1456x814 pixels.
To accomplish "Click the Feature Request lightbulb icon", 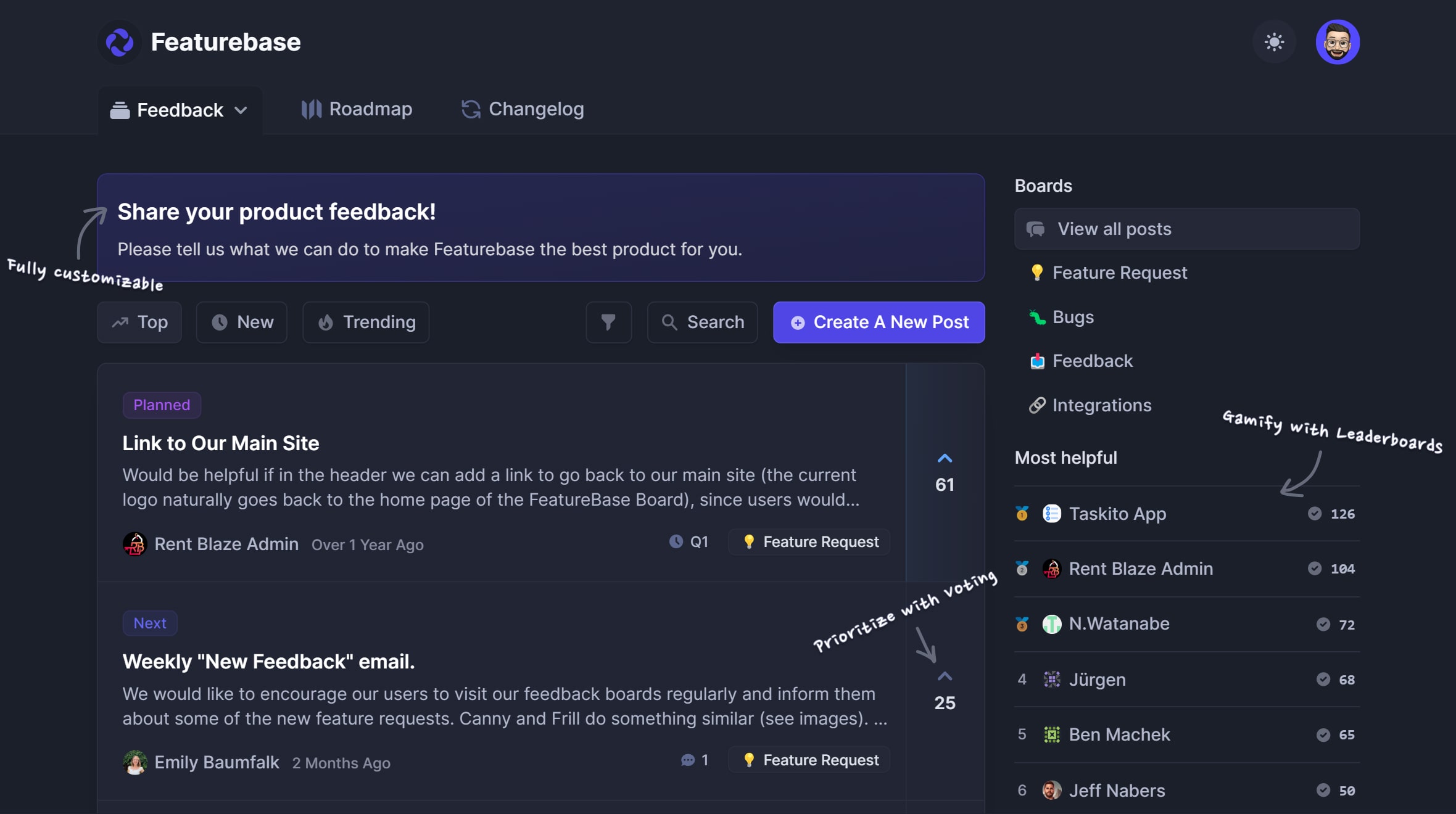I will tap(1037, 273).
